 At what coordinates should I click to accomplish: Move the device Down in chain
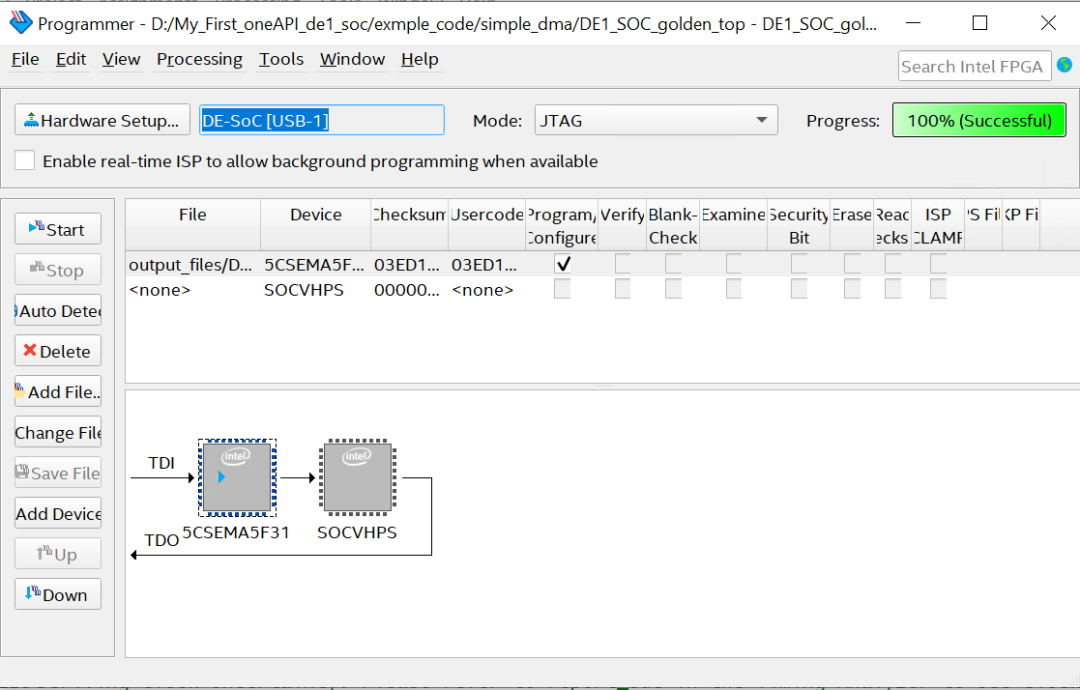tap(58, 595)
